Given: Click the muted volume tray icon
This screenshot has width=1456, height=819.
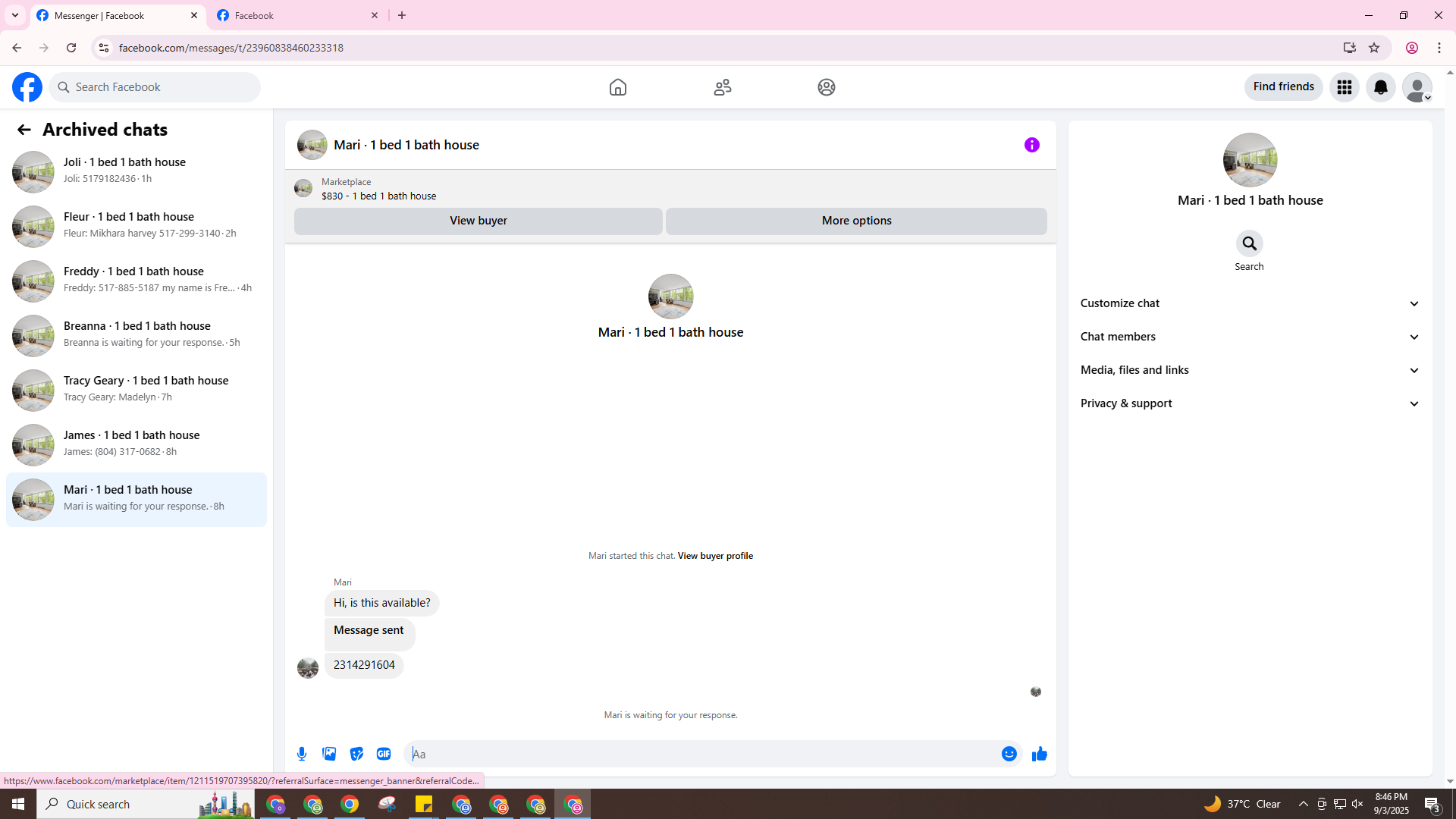Looking at the screenshot, I should tap(1357, 804).
